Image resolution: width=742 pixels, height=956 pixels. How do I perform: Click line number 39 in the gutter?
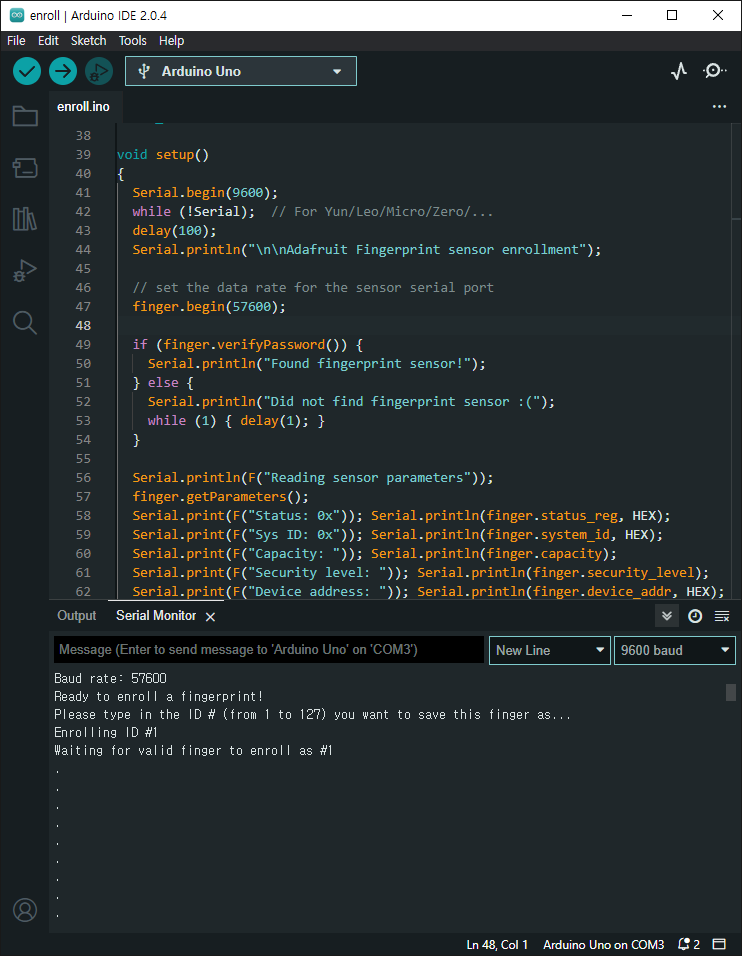pyautogui.click(x=83, y=155)
